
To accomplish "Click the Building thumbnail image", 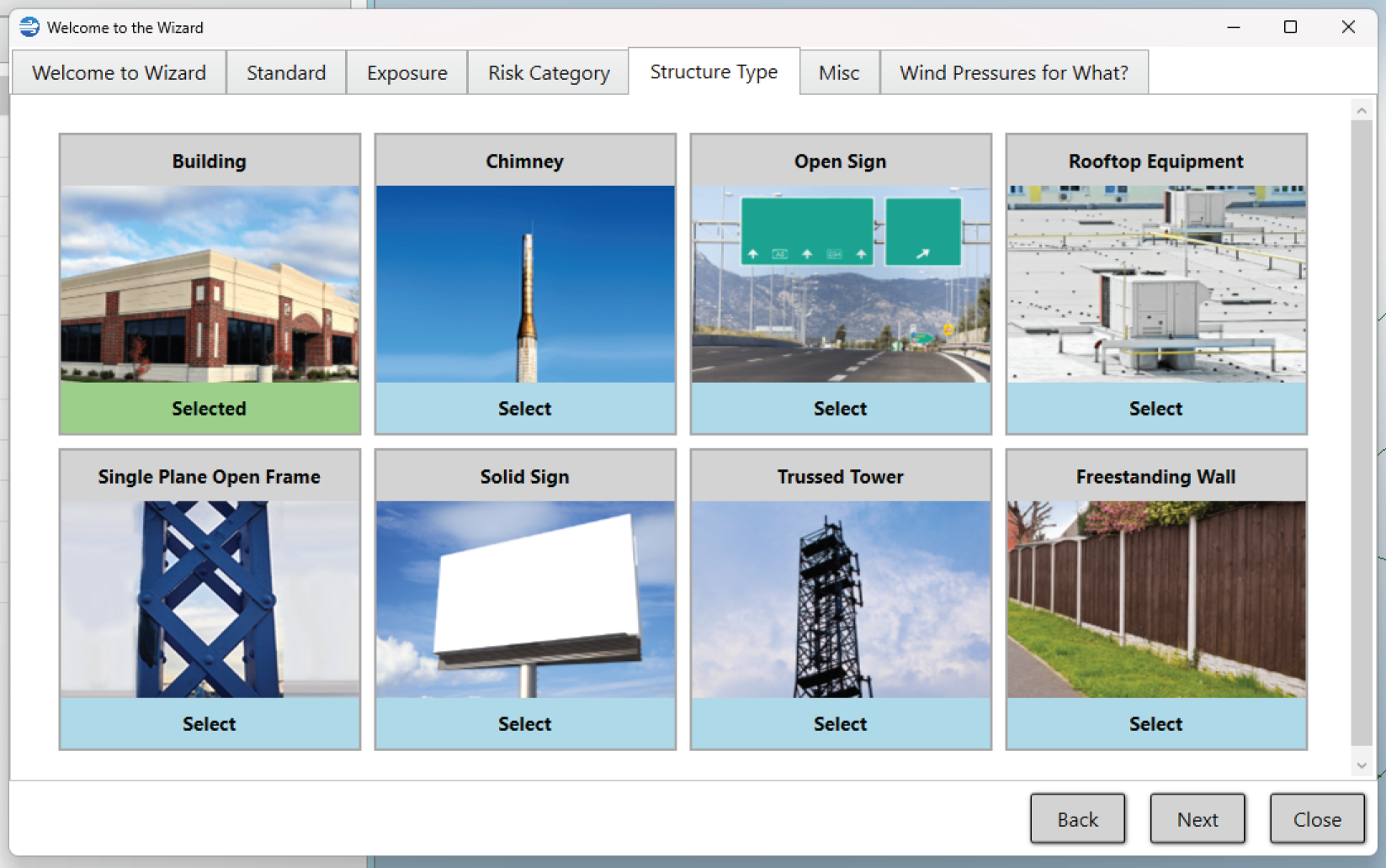I will [209, 283].
